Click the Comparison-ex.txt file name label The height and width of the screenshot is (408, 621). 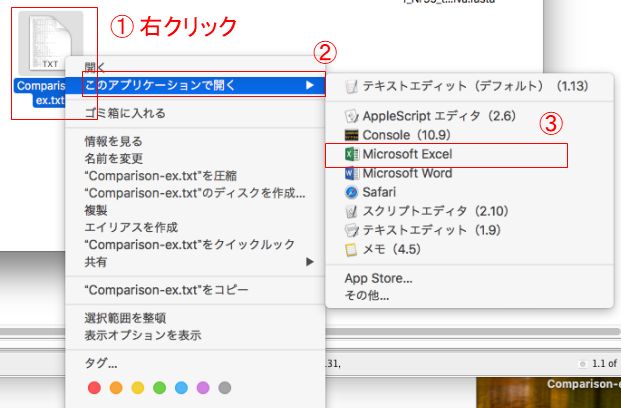point(40,93)
